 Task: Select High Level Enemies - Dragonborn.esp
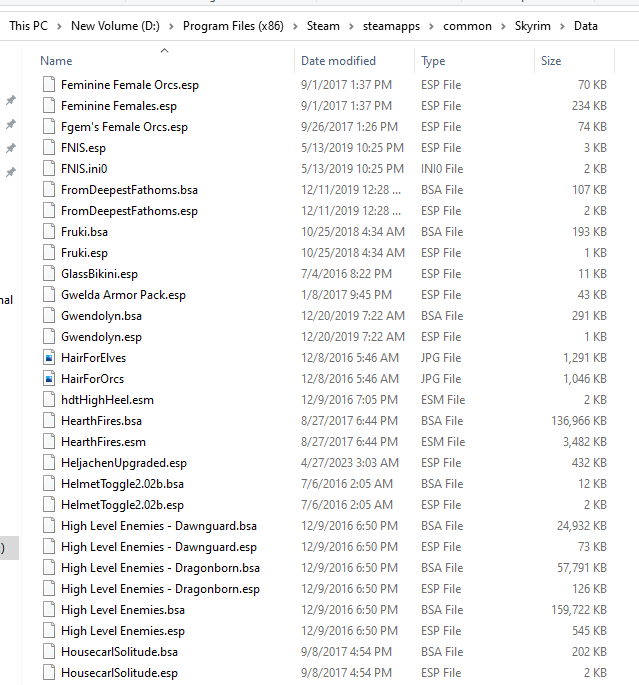coord(160,589)
